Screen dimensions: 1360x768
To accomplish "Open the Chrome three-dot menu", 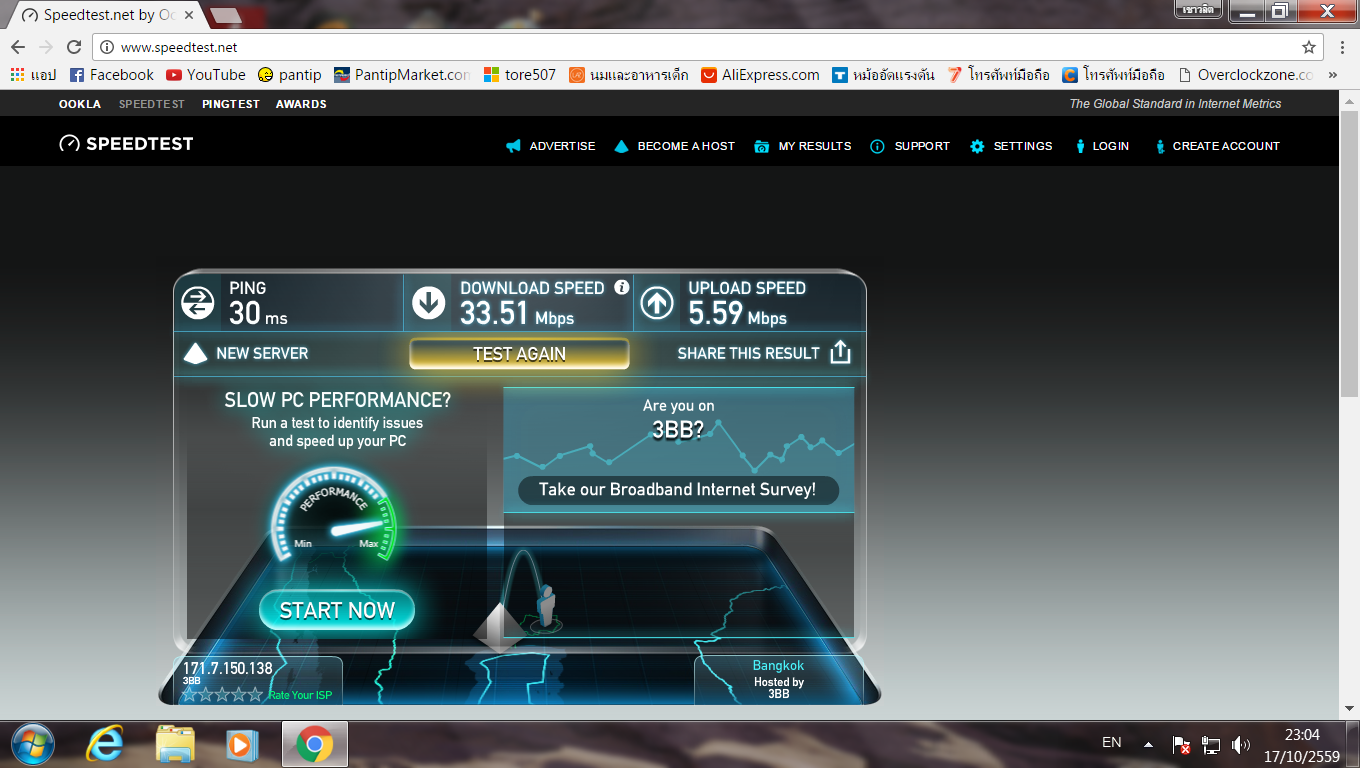I will click(x=1341, y=47).
